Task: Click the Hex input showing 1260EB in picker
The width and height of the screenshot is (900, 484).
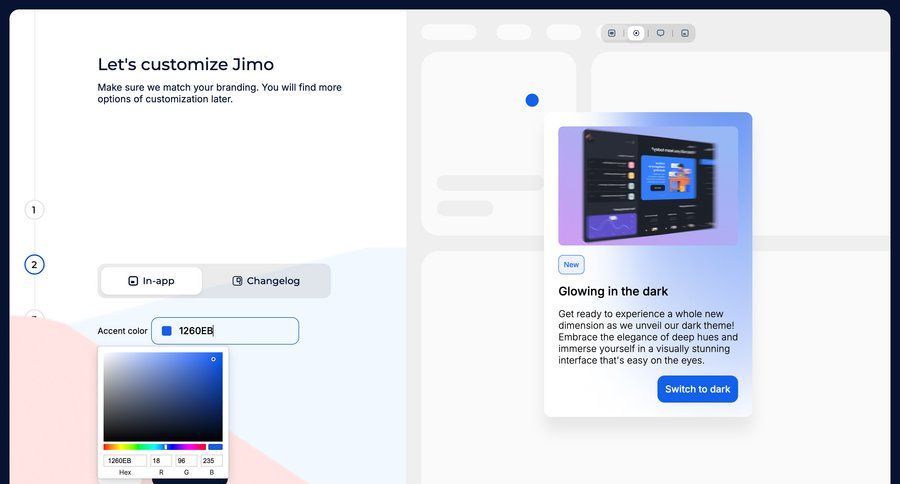Action: pyautogui.click(x=125, y=460)
